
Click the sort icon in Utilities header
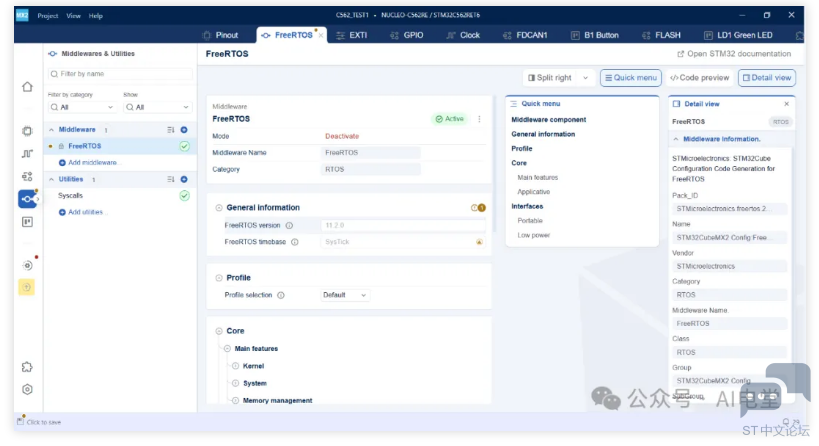click(x=171, y=179)
